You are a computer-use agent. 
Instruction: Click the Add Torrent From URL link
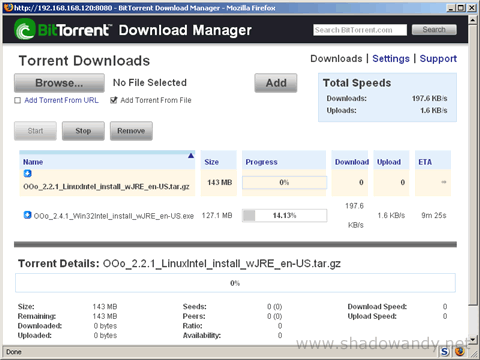[x=61, y=100]
